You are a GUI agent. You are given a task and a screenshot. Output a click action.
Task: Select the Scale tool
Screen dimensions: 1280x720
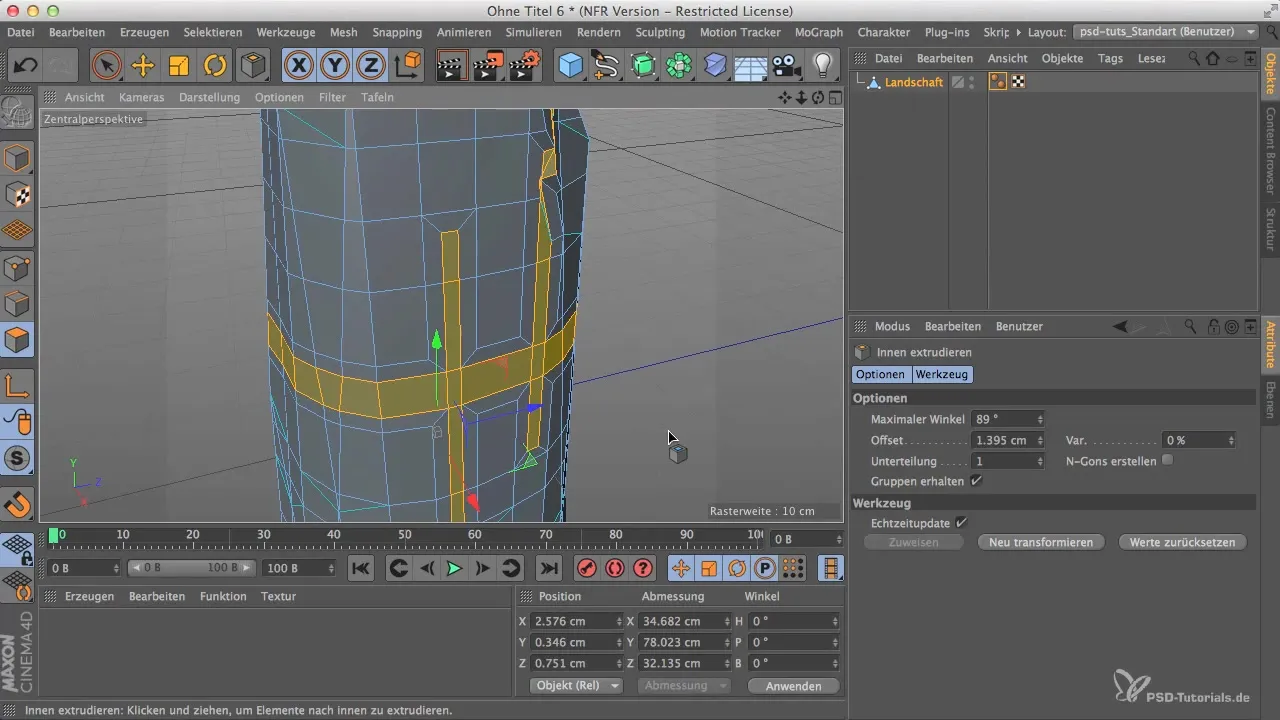click(179, 66)
